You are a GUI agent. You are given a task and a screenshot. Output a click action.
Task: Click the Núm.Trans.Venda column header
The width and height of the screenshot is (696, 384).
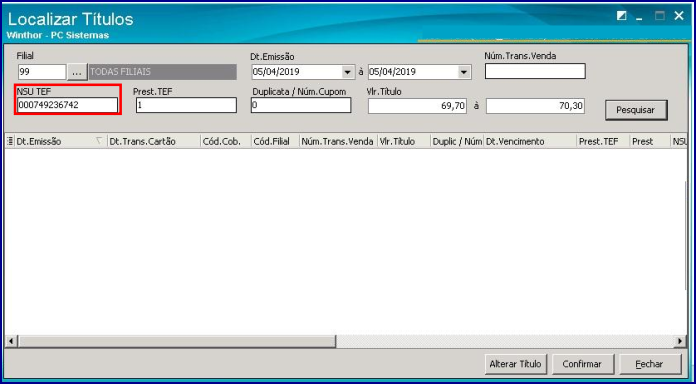click(x=338, y=142)
